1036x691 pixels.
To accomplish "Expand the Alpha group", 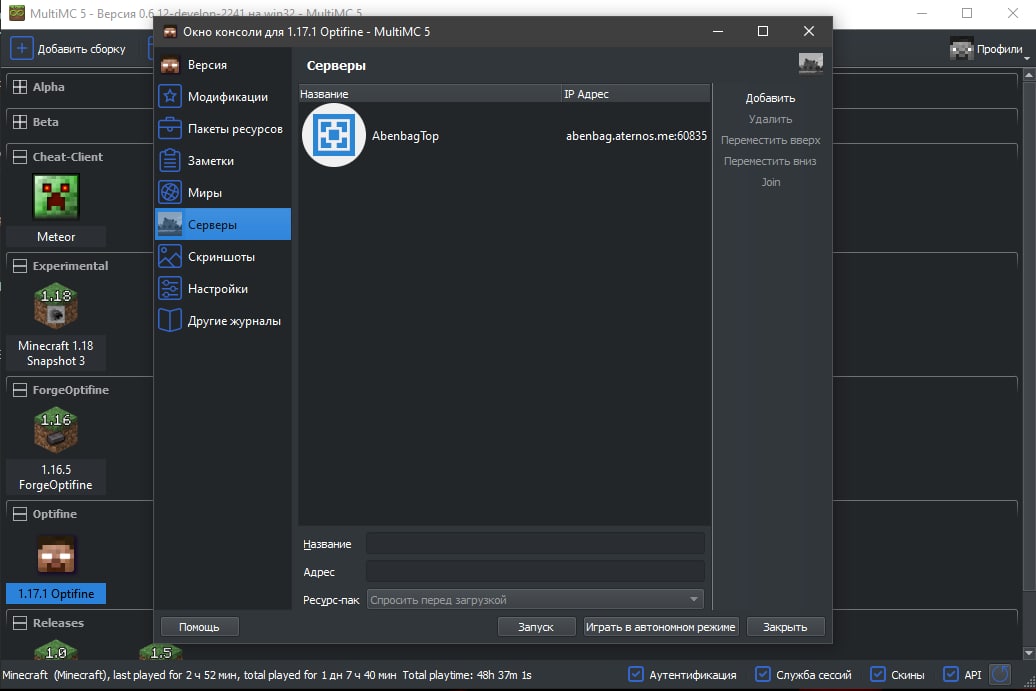I will (x=20, y=87).
